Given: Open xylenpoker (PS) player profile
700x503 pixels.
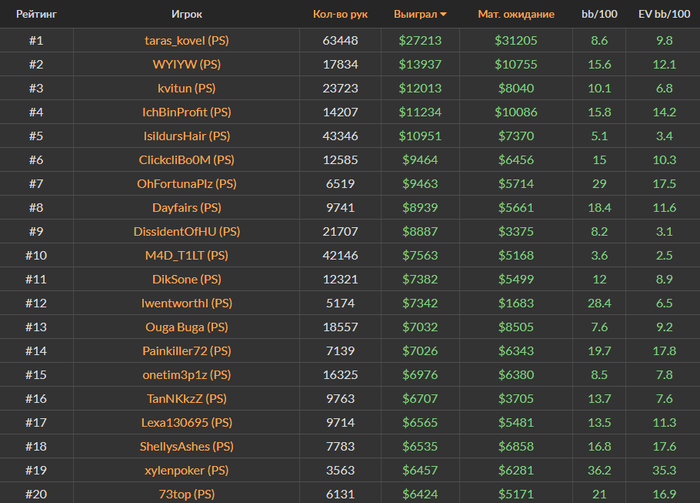Looking at the screenshot, I should click(x=187, y=470).
